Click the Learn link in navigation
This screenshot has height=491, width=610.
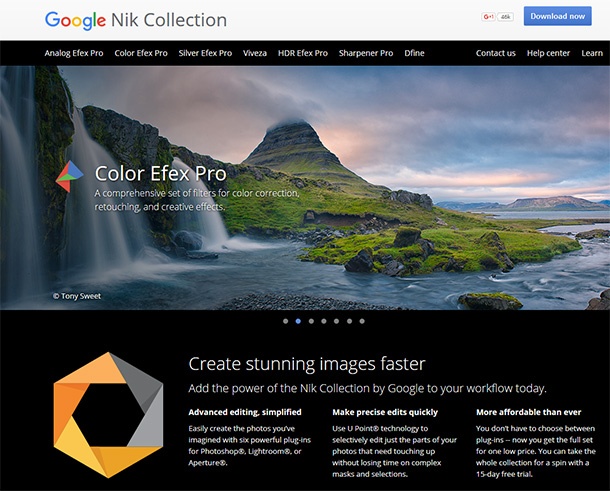pos(592,53)
